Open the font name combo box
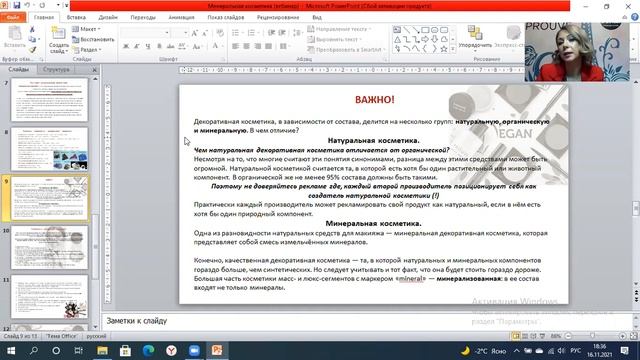Viewport: 640px width, 360px height. point(145,33)
